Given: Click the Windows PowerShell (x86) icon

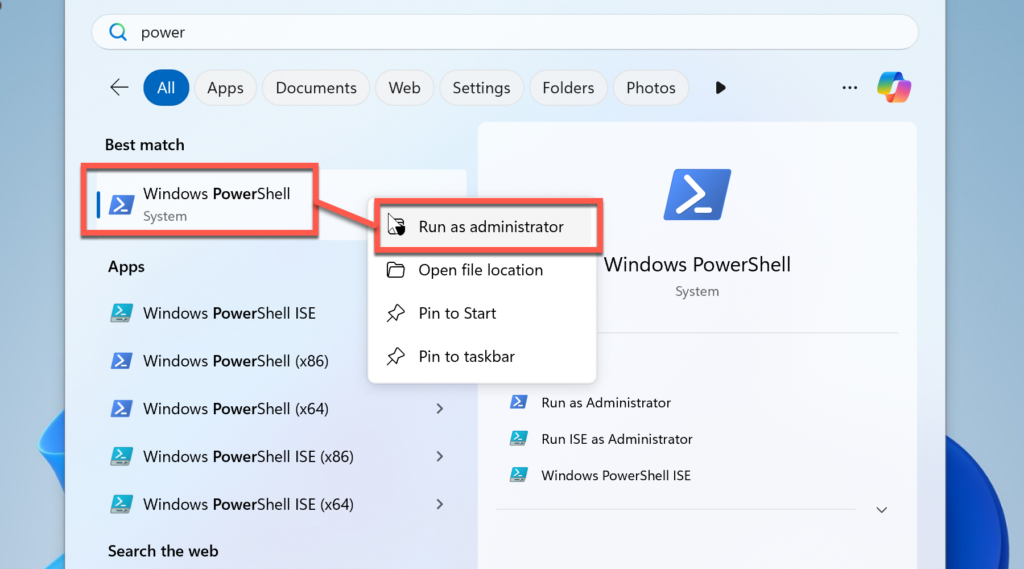Looking at the screenshot, I should [x=122, y=361].
